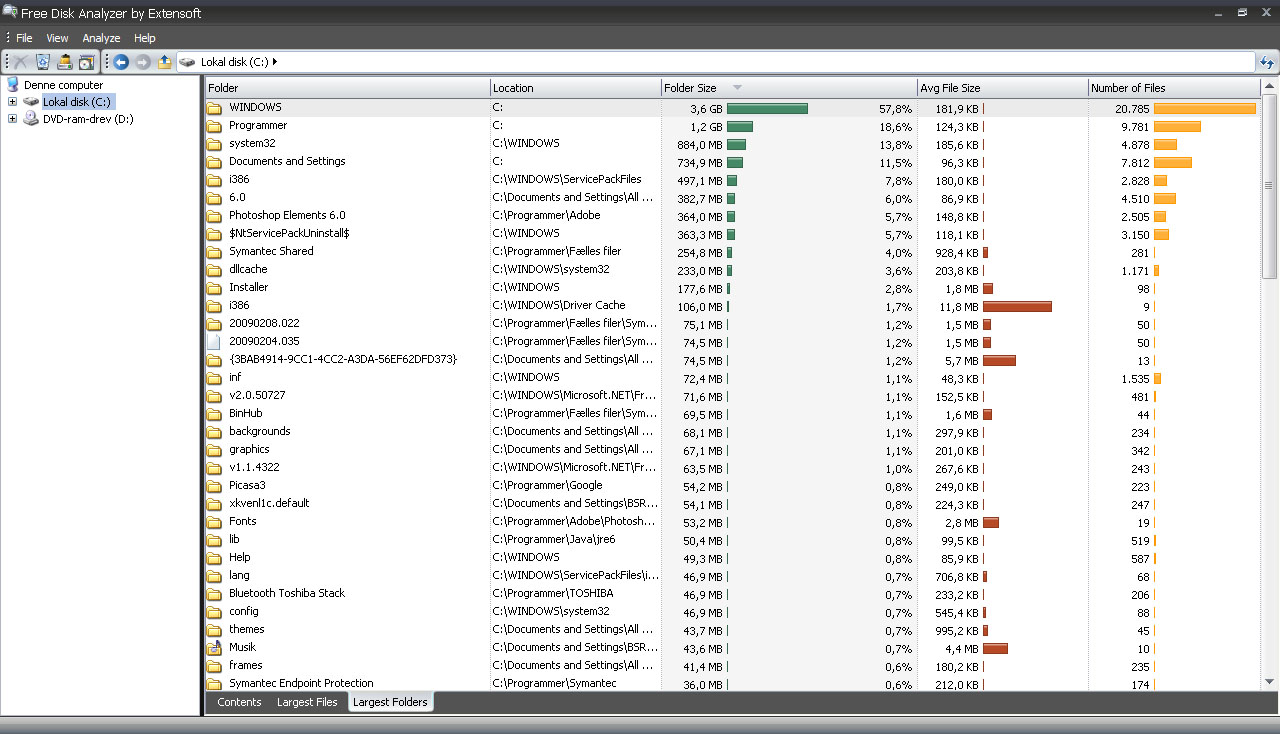Switch to the Contents tab

click(239, 702)
